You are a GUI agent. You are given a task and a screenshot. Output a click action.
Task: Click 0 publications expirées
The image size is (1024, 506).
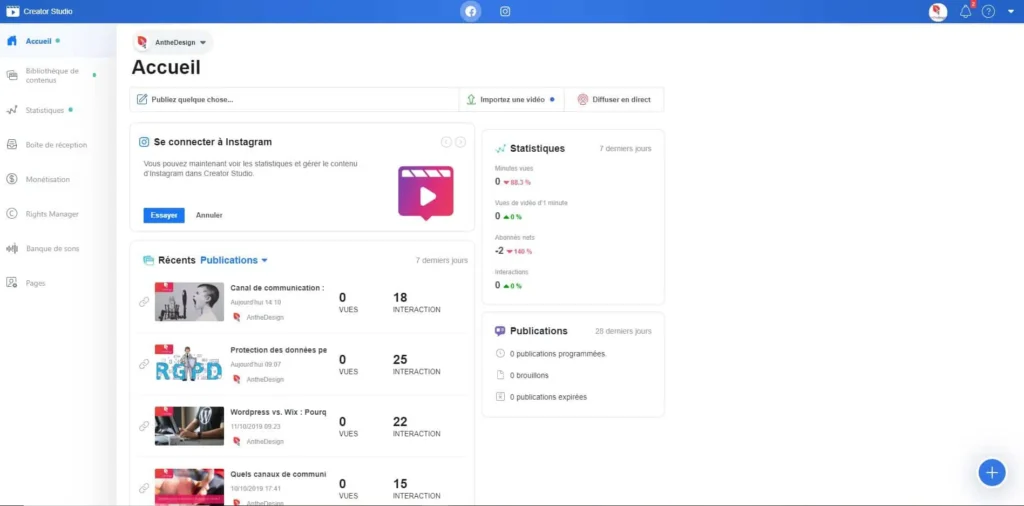click(548, 397)
